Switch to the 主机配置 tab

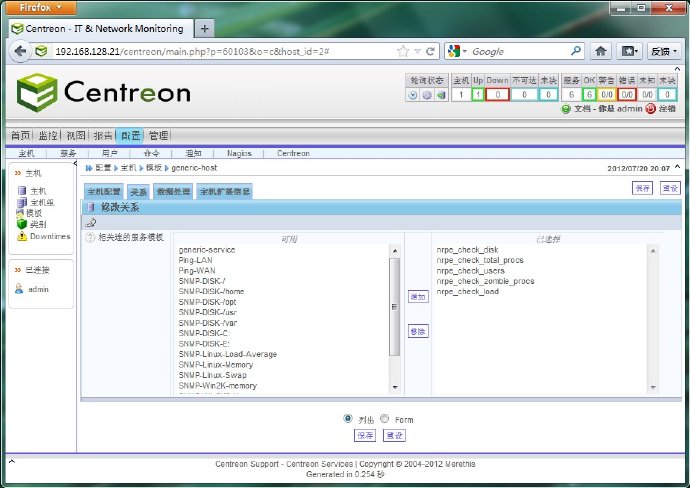pyautogui.click(x=104, y=191)
